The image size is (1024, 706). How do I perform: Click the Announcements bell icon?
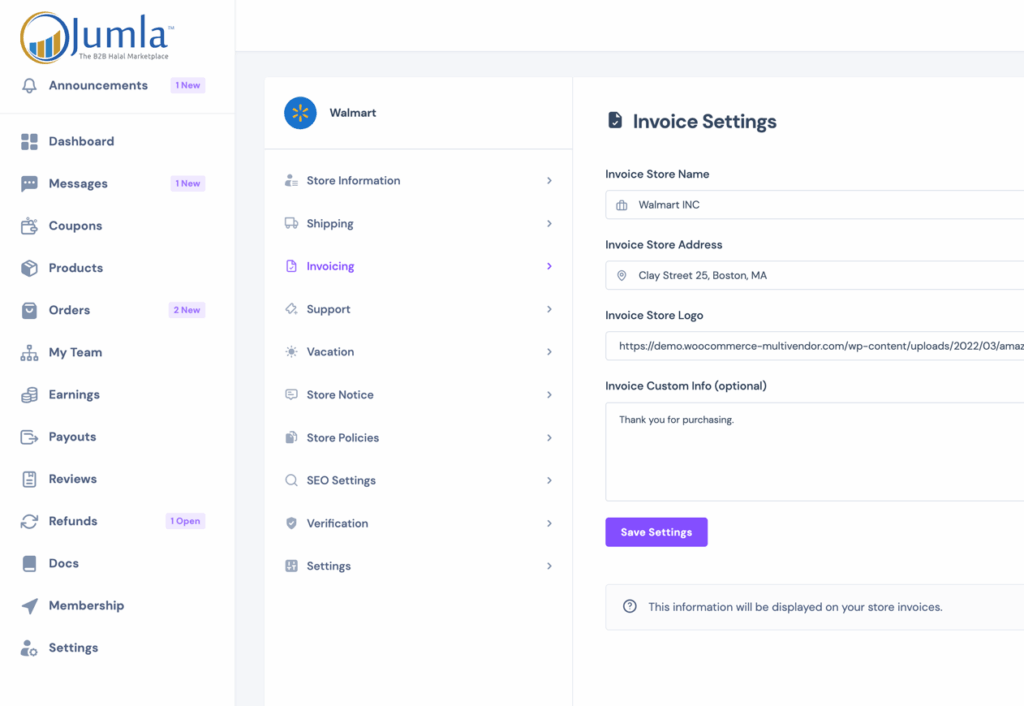pyautogui.click(x=29, y=86)
